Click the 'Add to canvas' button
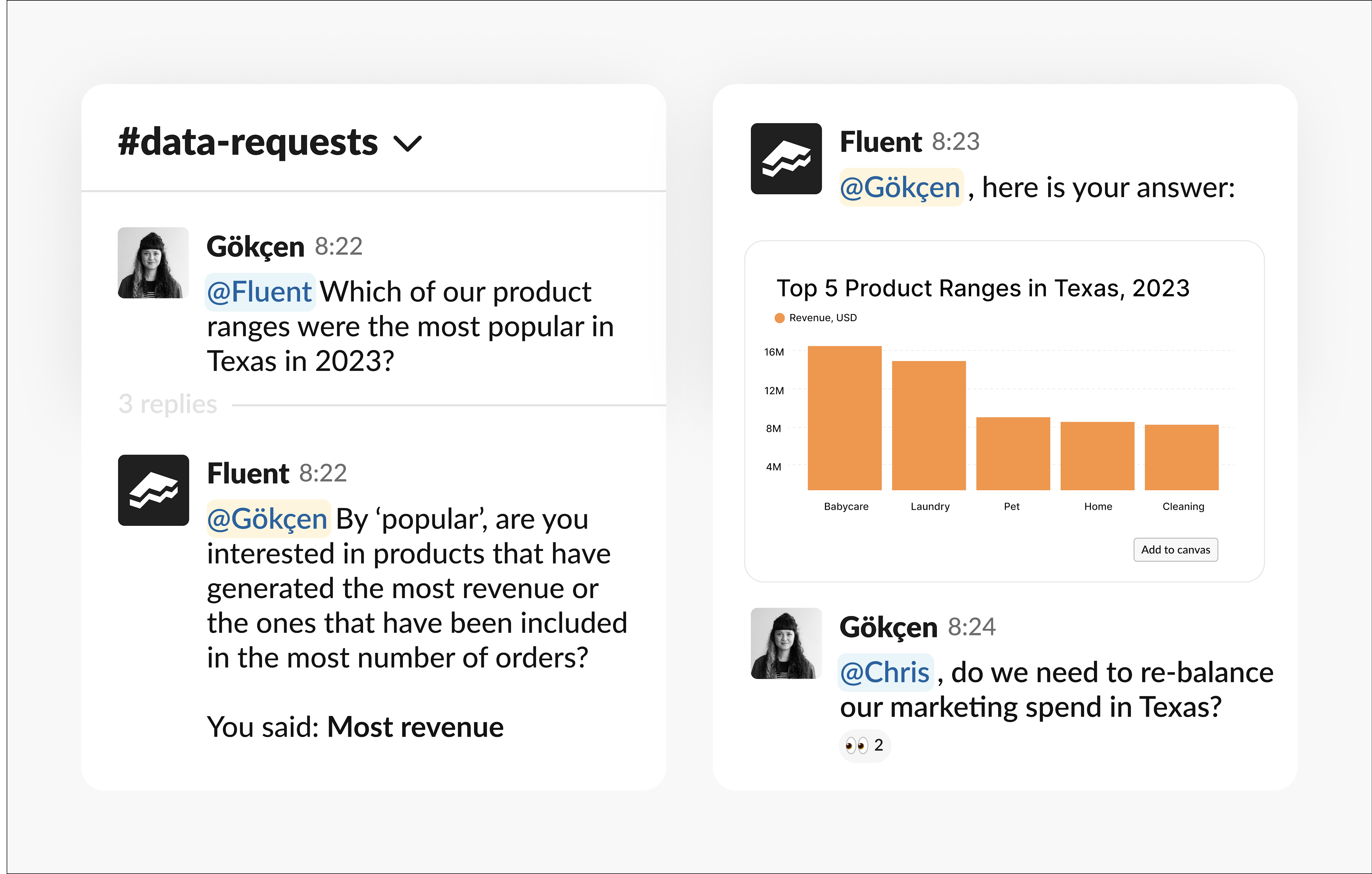This screenshot has width=1372, height=874. click(1175, 549)
